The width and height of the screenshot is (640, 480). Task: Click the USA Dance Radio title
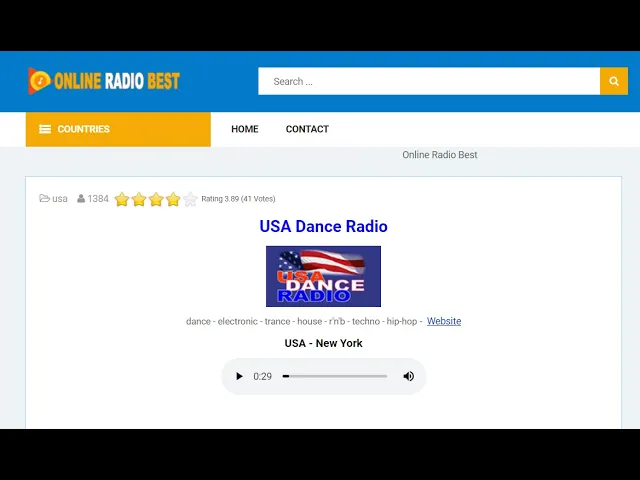click(323, 226)
